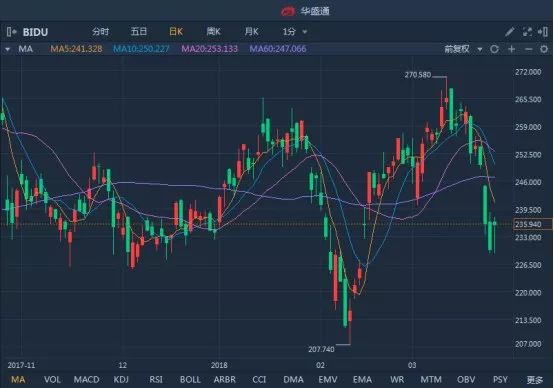Collapse the MA indicator triangle
554x388 pixels.
[x=7, y=49]
